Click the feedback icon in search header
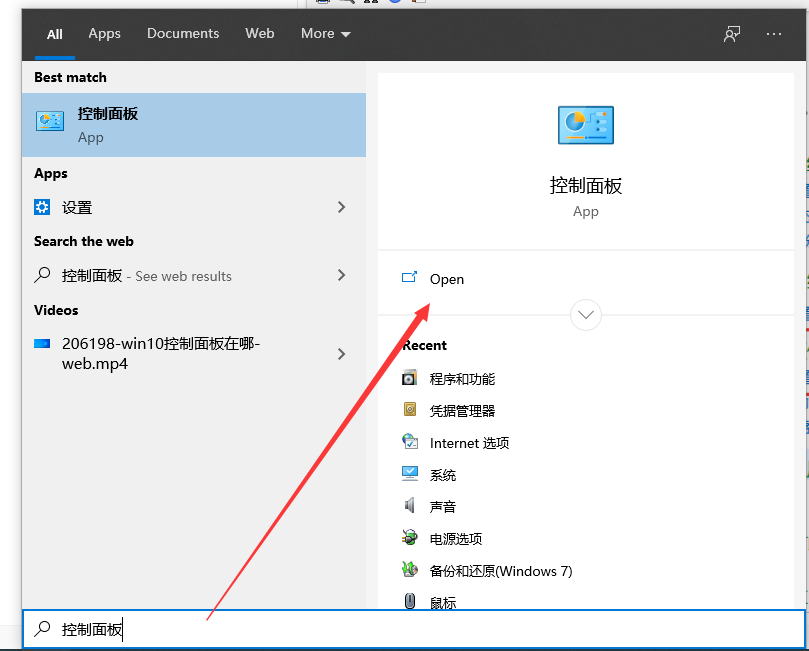The height and width of the screenshot is (651, 809). click(x=732, y=34)
